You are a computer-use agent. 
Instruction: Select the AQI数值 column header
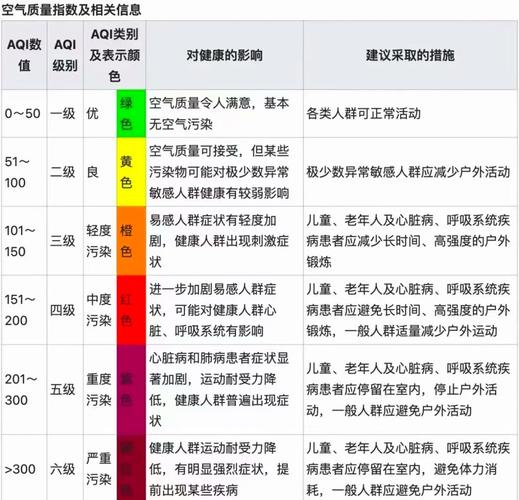pyautogui.click(x=24, y=55)
